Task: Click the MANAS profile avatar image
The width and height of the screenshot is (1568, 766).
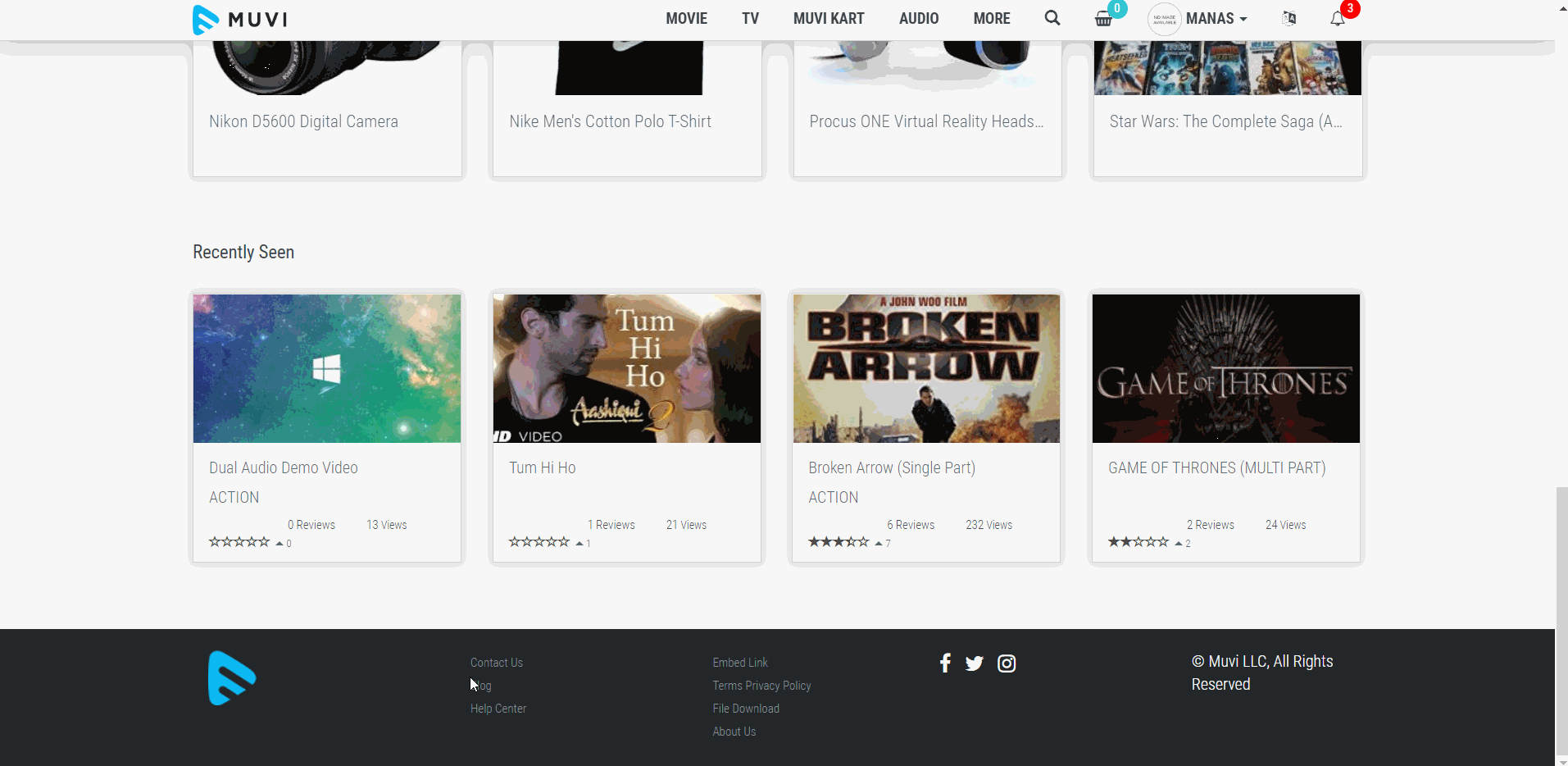Action: [x=1164, y=19]
